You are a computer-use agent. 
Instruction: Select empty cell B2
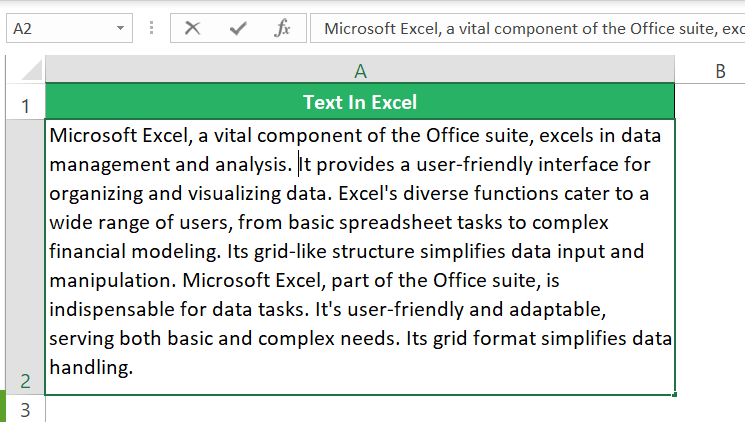[711, 257]
